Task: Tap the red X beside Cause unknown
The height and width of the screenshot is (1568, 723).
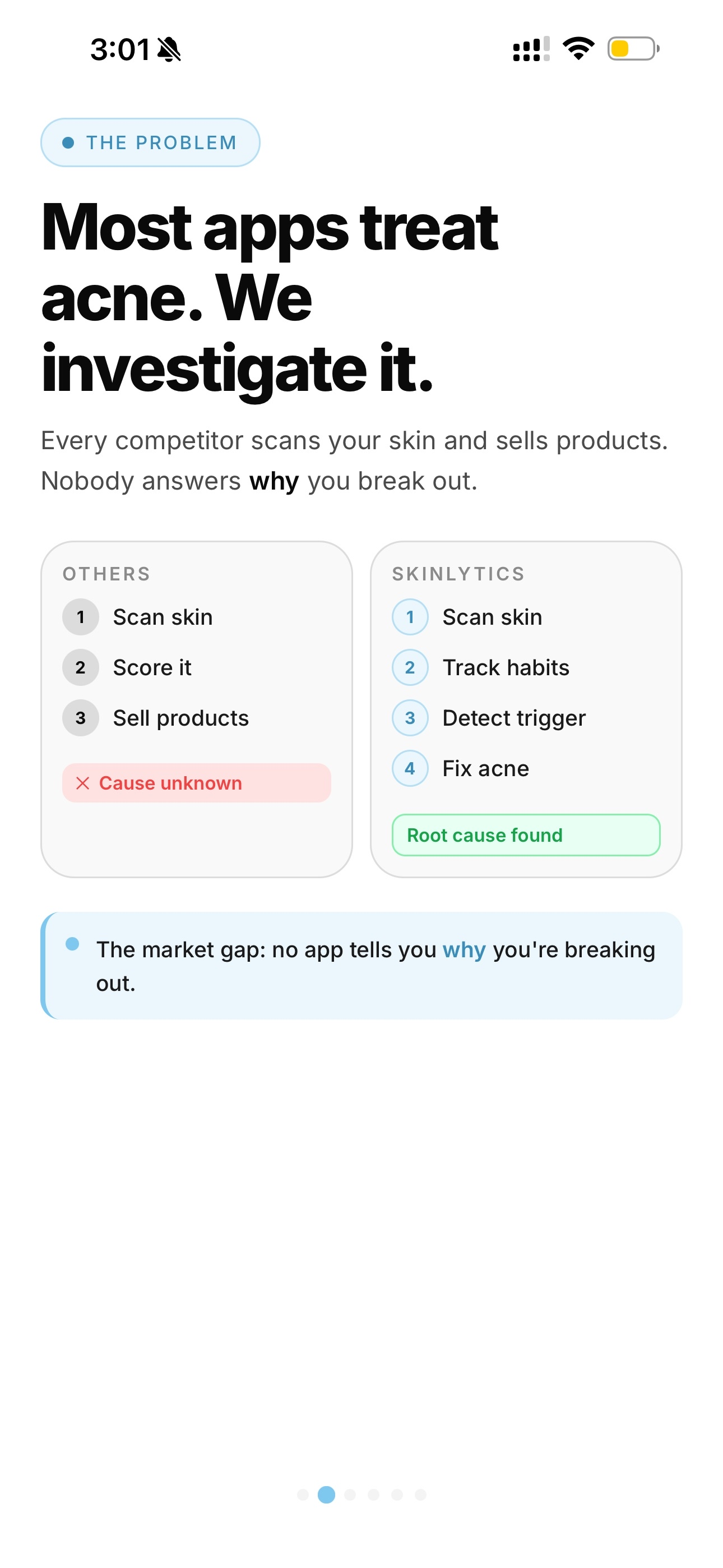Action: click(x=83, y=783)
